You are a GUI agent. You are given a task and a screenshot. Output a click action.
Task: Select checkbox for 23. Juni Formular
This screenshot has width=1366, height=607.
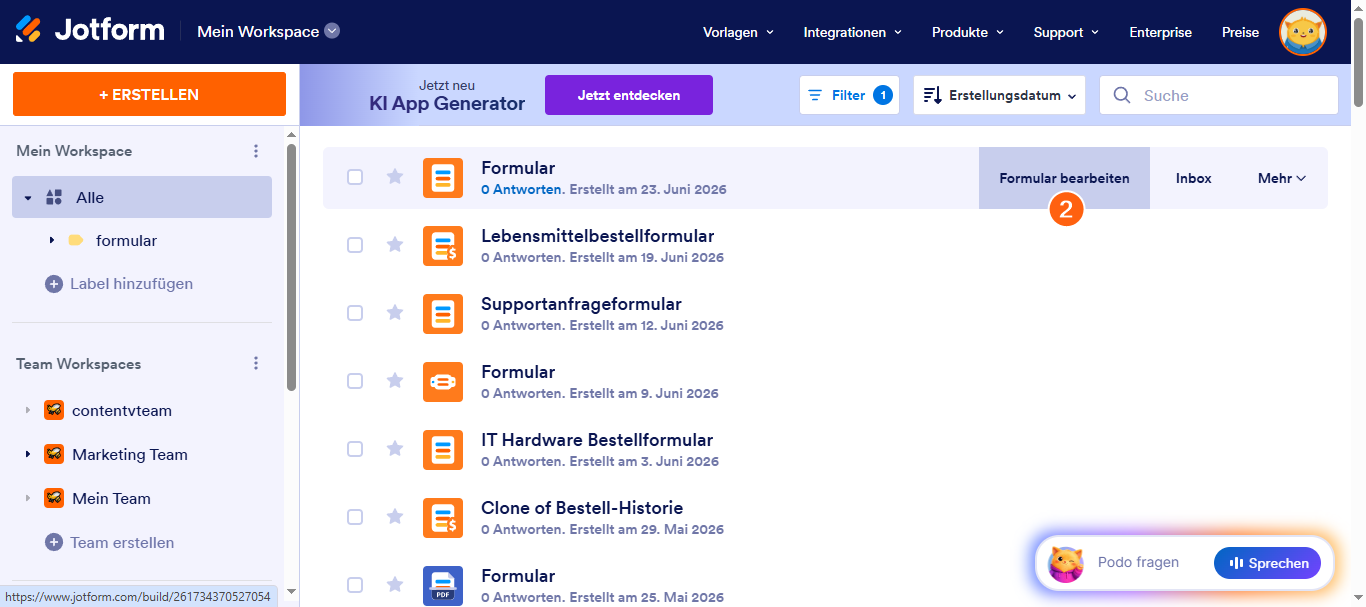click(355, 177)
